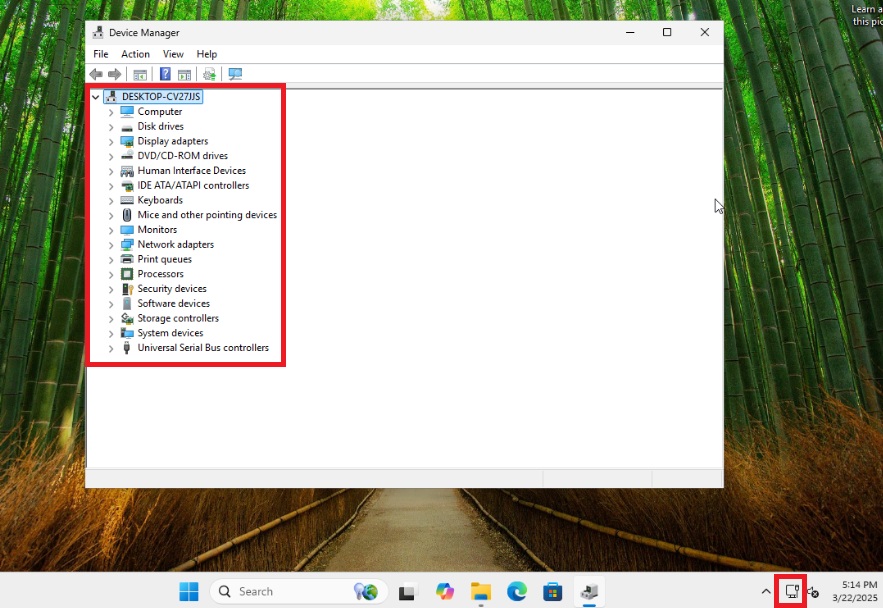This screenshot has height=608, width=883.
Task: Open Microsoft Edge from the taskbar
Action: tap(516, 591)
